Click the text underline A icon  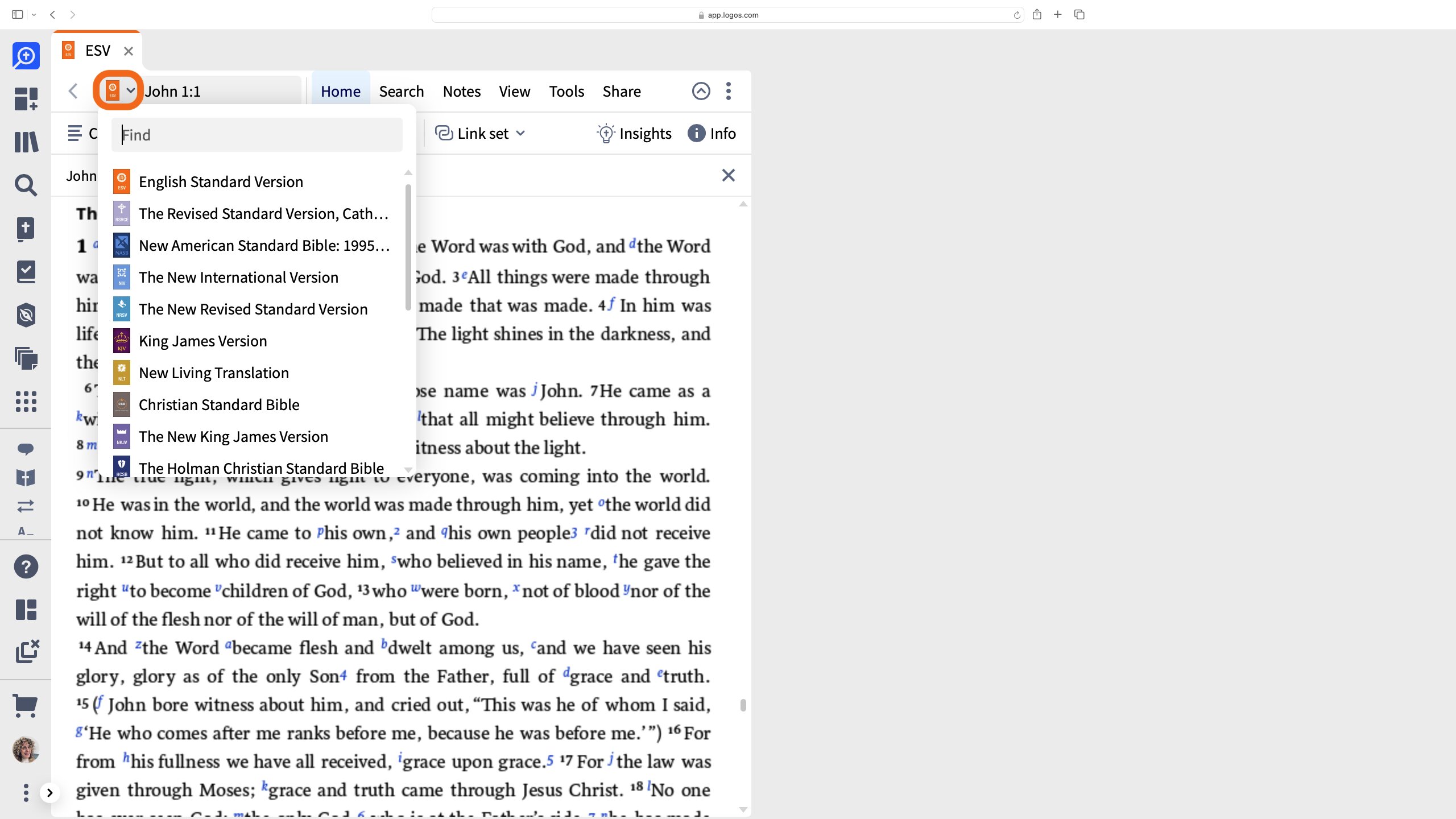pos(26,531)
